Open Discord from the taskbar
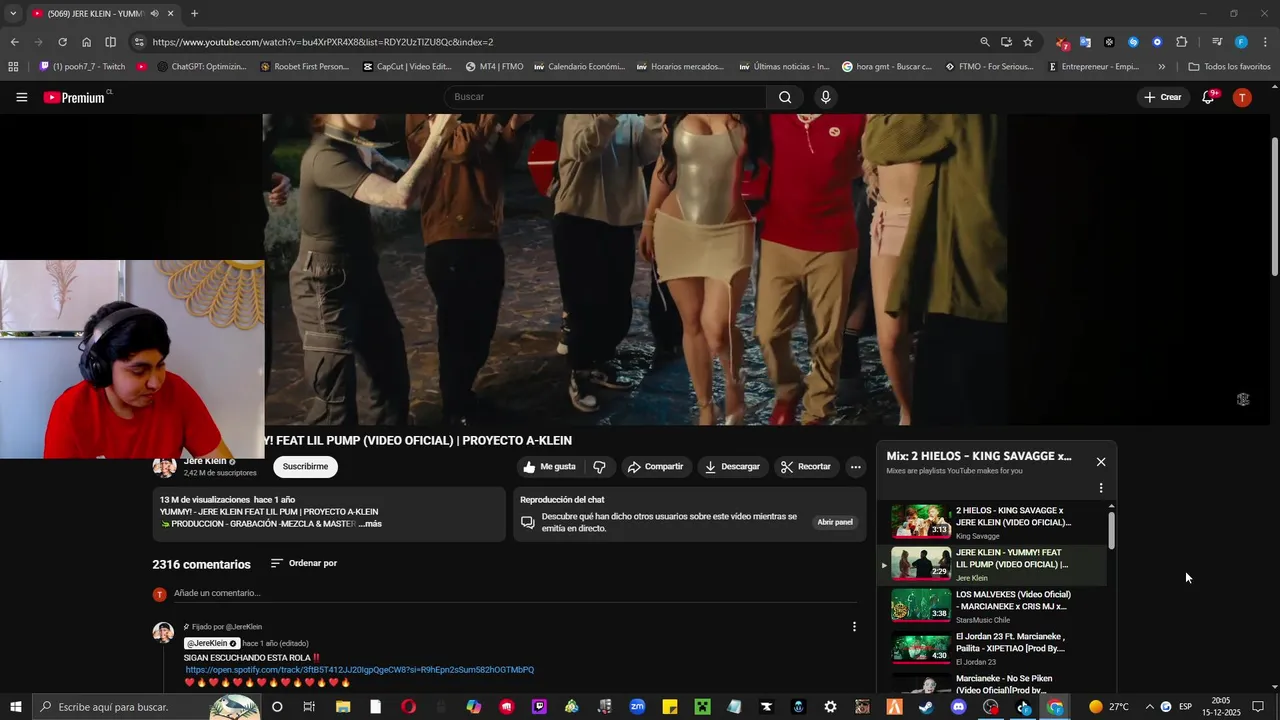Image resolution: width=1280 pixels, height=720 pixels. pos(959,707)
